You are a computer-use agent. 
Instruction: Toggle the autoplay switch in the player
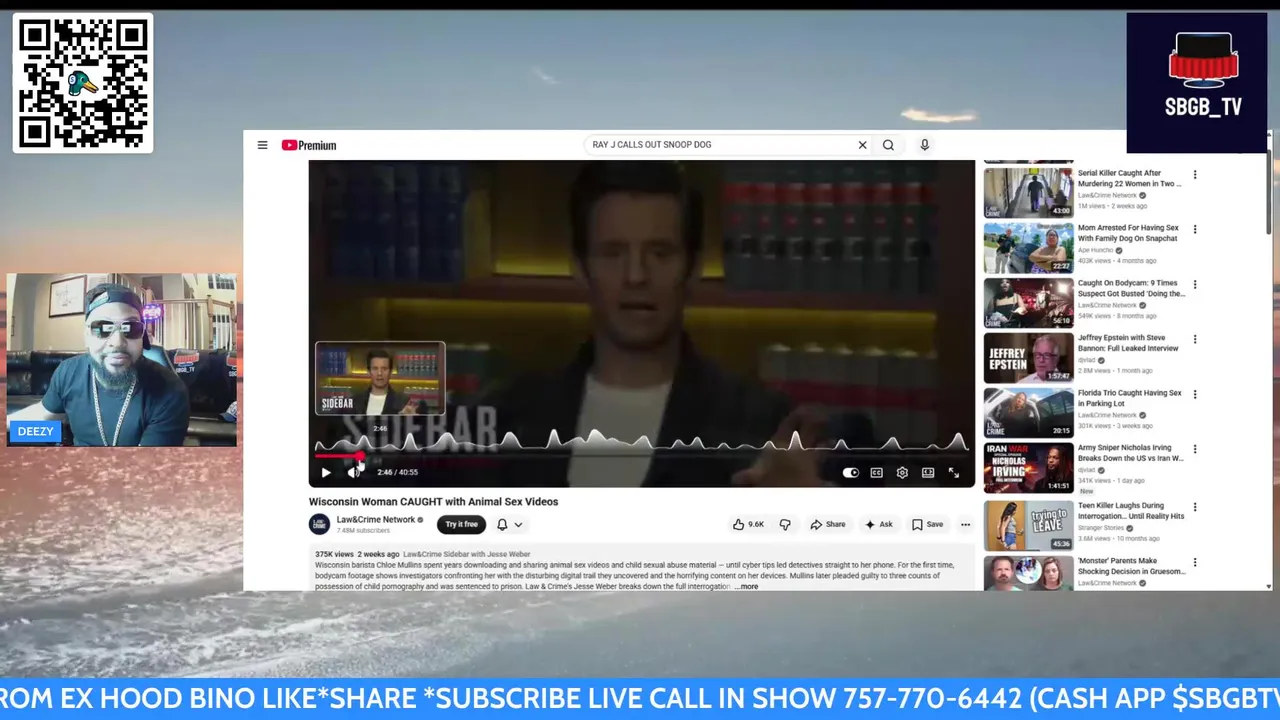850,472
